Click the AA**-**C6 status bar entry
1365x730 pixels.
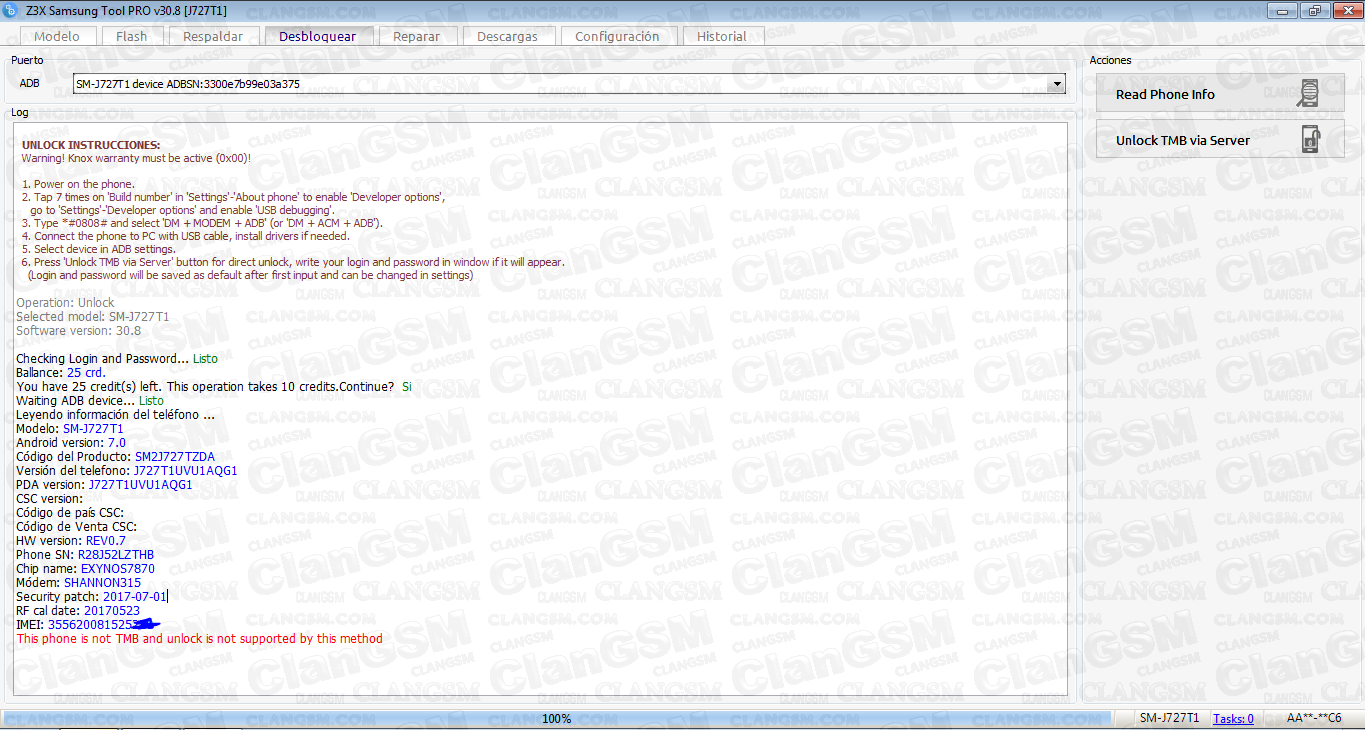coord(1314,718)
